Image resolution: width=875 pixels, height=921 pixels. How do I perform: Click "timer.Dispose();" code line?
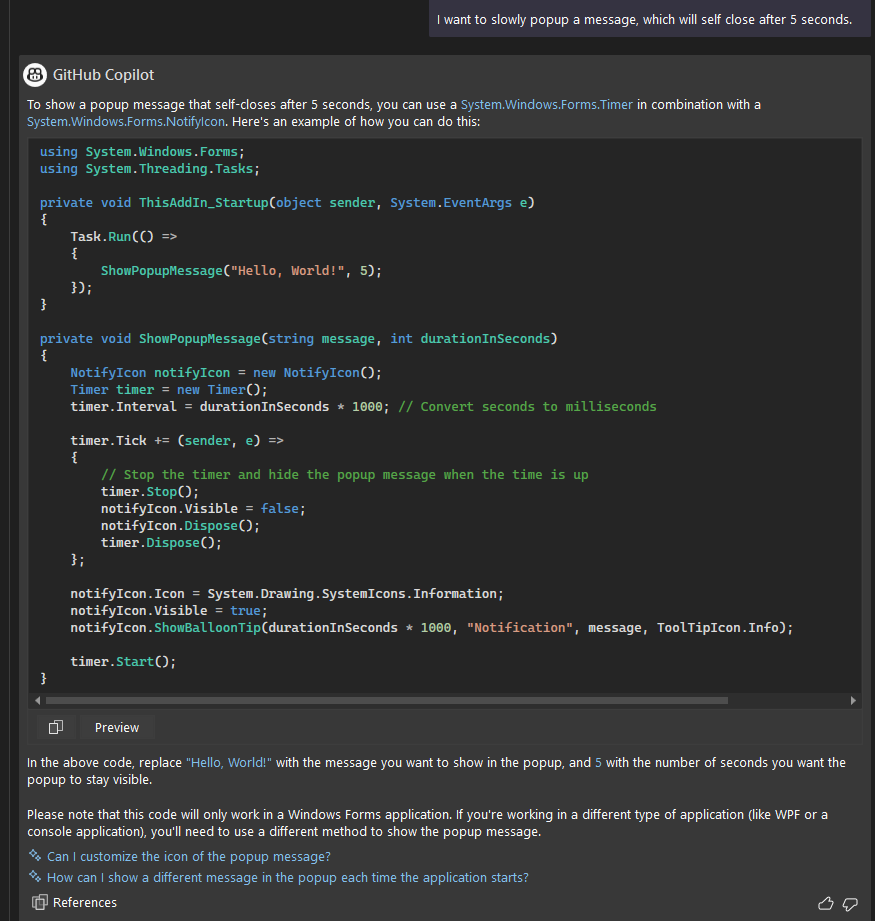point(161,542)
